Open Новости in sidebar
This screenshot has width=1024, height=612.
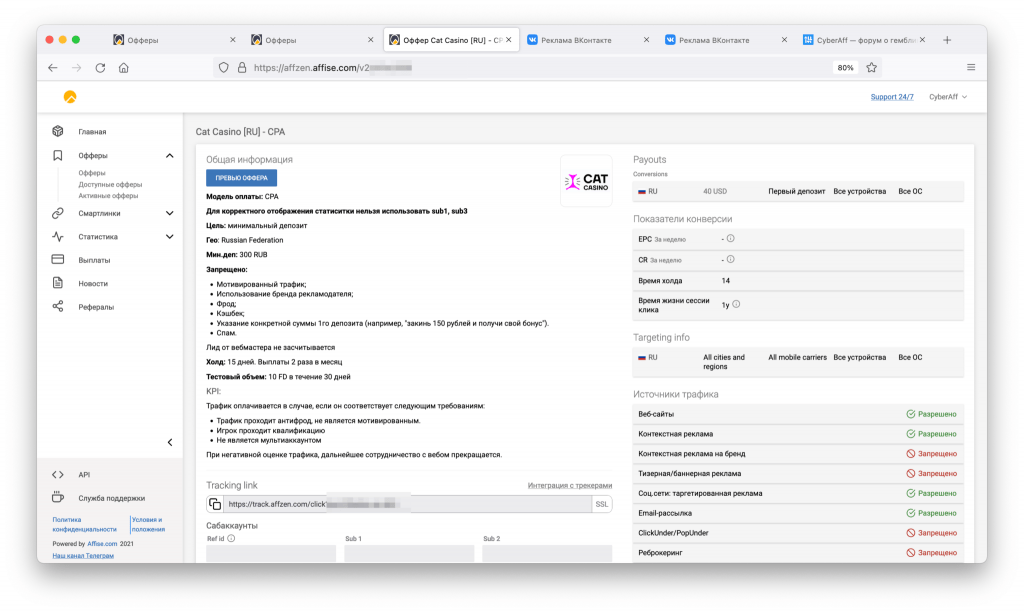click(x=93, y=283)
